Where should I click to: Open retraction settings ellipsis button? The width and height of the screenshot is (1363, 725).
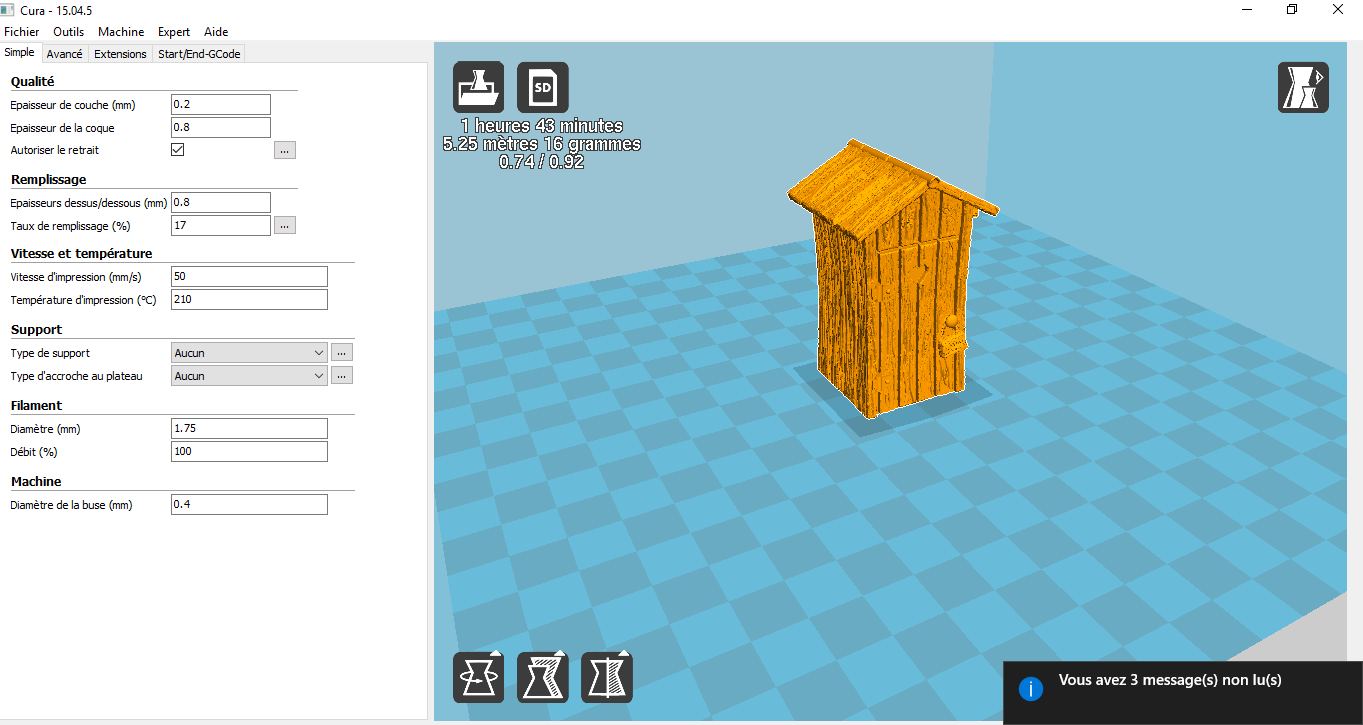coord(285,150)
